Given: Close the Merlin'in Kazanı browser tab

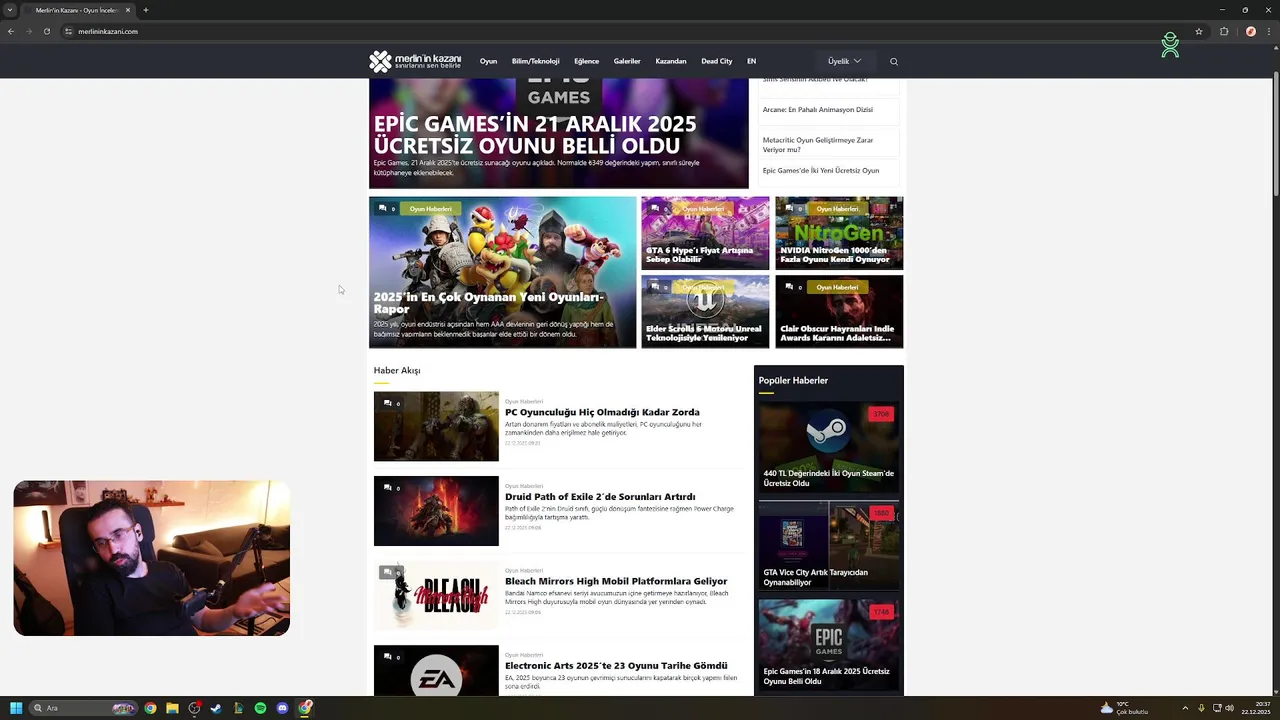Looking at the screenshot, I should pyautogui.click(x=128, y=10).
